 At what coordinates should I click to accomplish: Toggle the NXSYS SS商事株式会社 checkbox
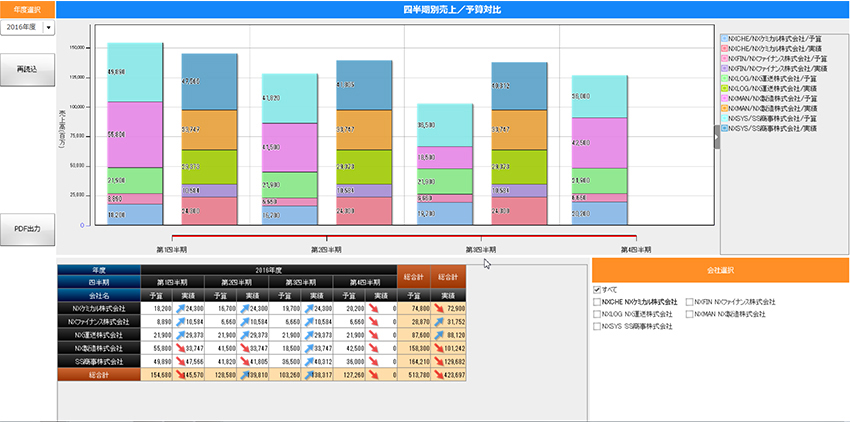coord(597,327)
